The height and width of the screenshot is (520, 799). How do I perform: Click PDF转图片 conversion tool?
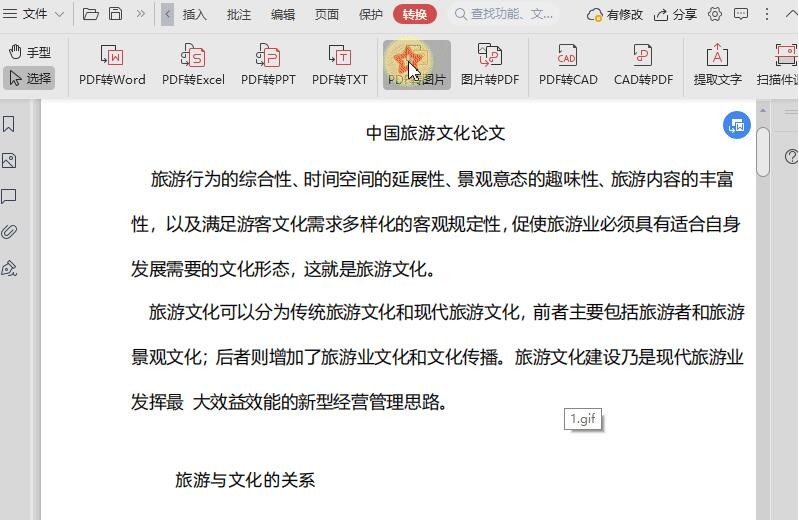coord(417,65)
